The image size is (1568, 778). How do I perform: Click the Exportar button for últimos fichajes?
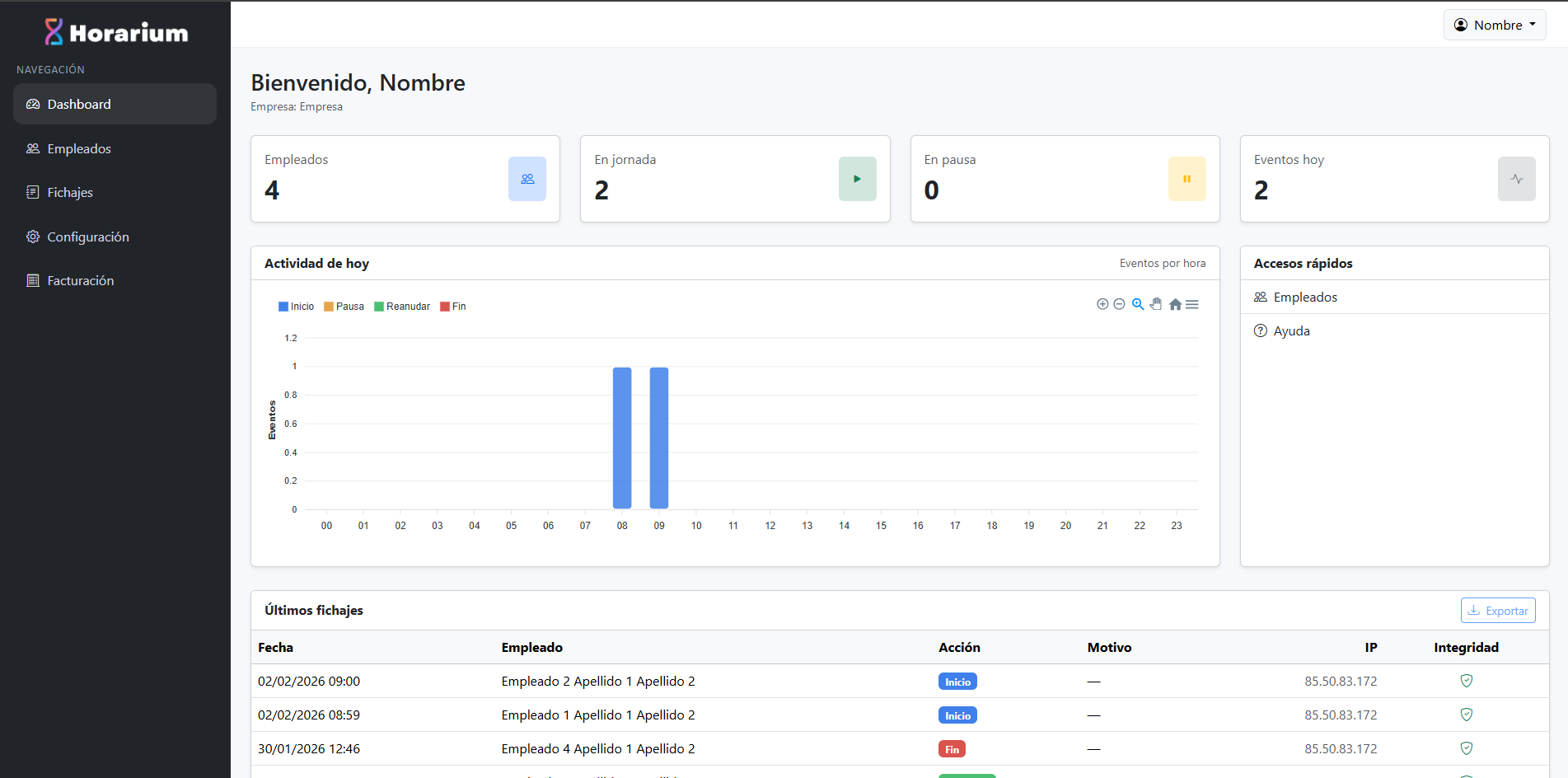coord(1497,610)
